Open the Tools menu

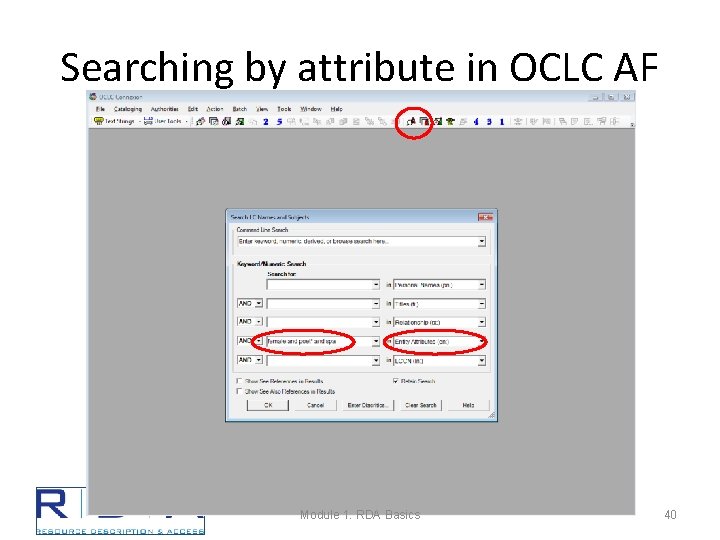(284, 109)
